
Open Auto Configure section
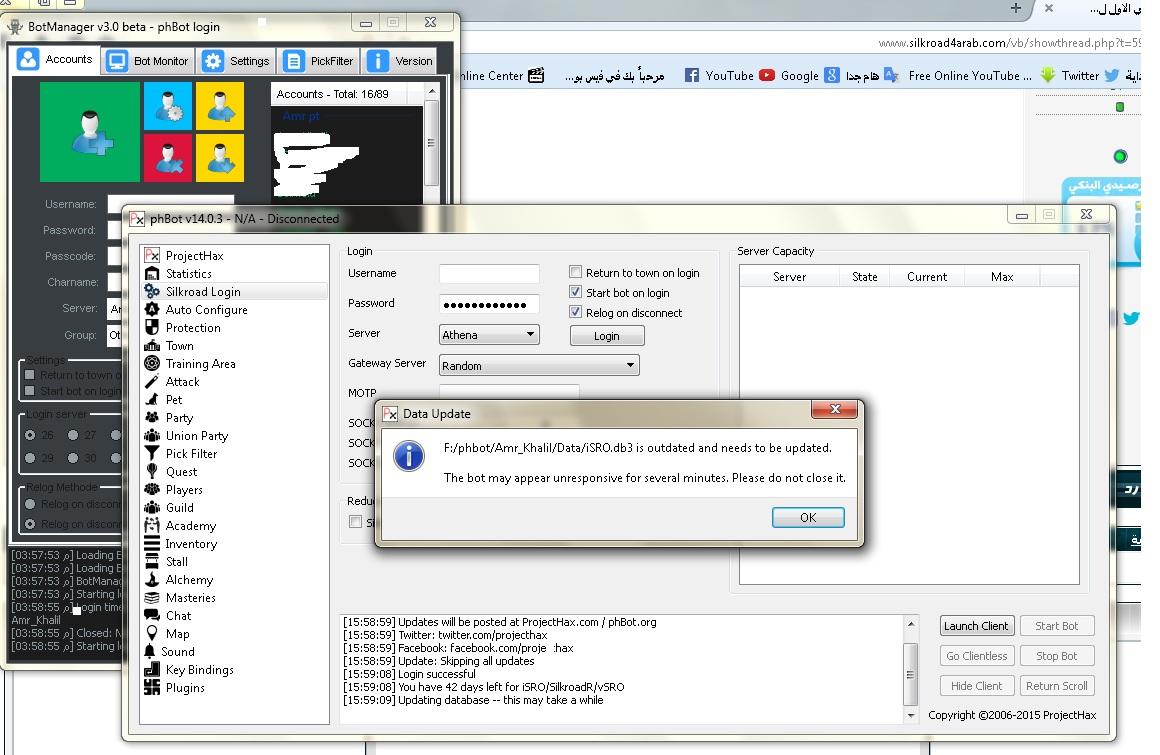[x=206, y=310]
